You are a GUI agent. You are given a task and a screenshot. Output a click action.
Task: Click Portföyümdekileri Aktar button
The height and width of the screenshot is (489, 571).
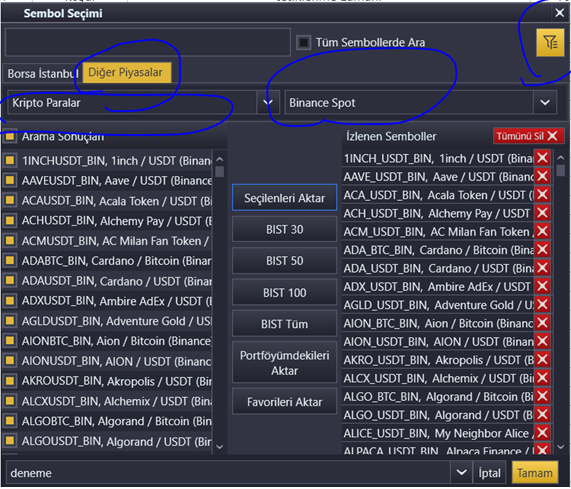284,363
